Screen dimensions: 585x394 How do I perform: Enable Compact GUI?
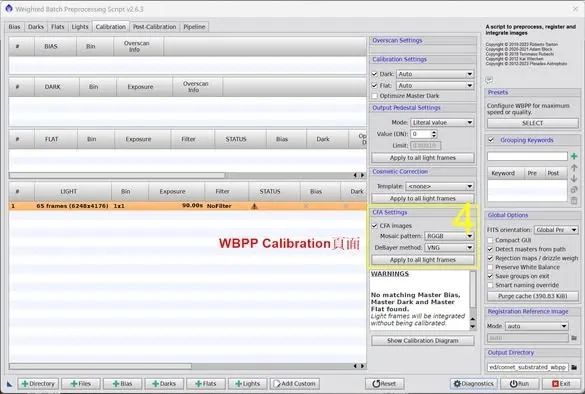[x=490, y=240]
